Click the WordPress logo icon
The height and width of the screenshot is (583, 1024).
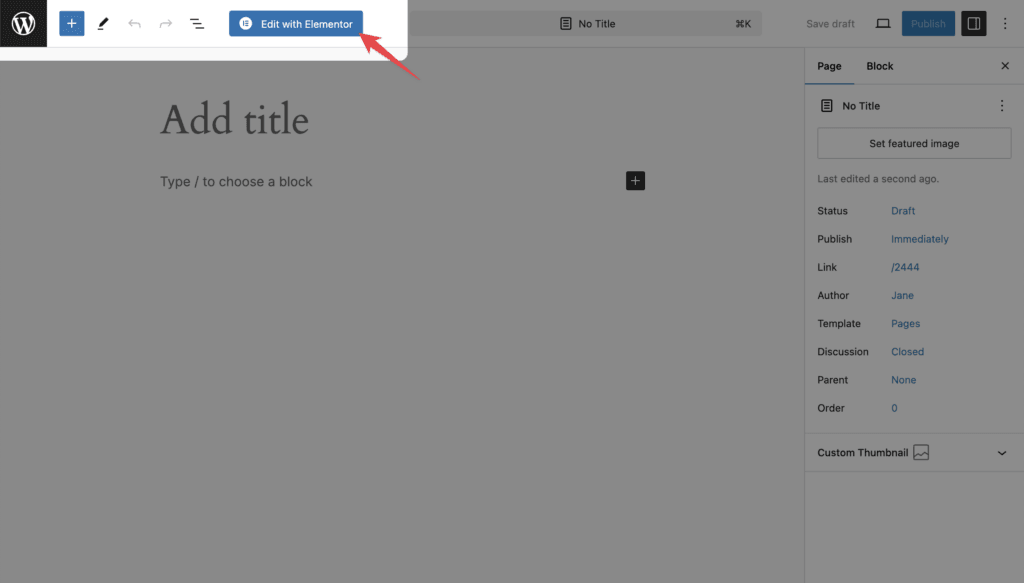[x=24, y=24]
